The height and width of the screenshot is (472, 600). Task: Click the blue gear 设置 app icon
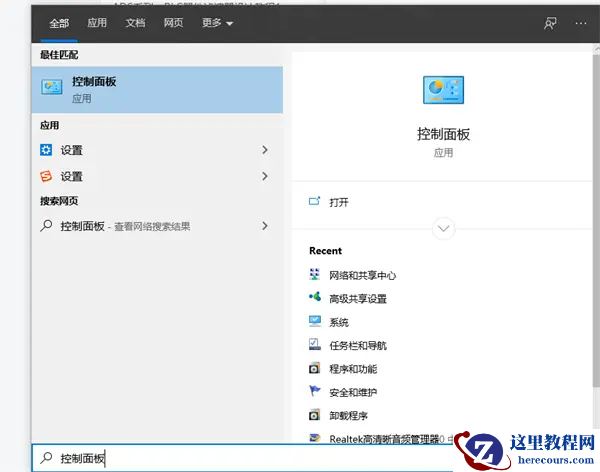tap(46, 150)
